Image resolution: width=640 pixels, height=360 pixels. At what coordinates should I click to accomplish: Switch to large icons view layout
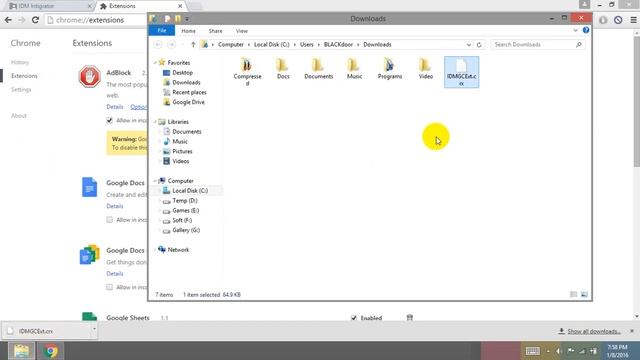pos(584,294)
